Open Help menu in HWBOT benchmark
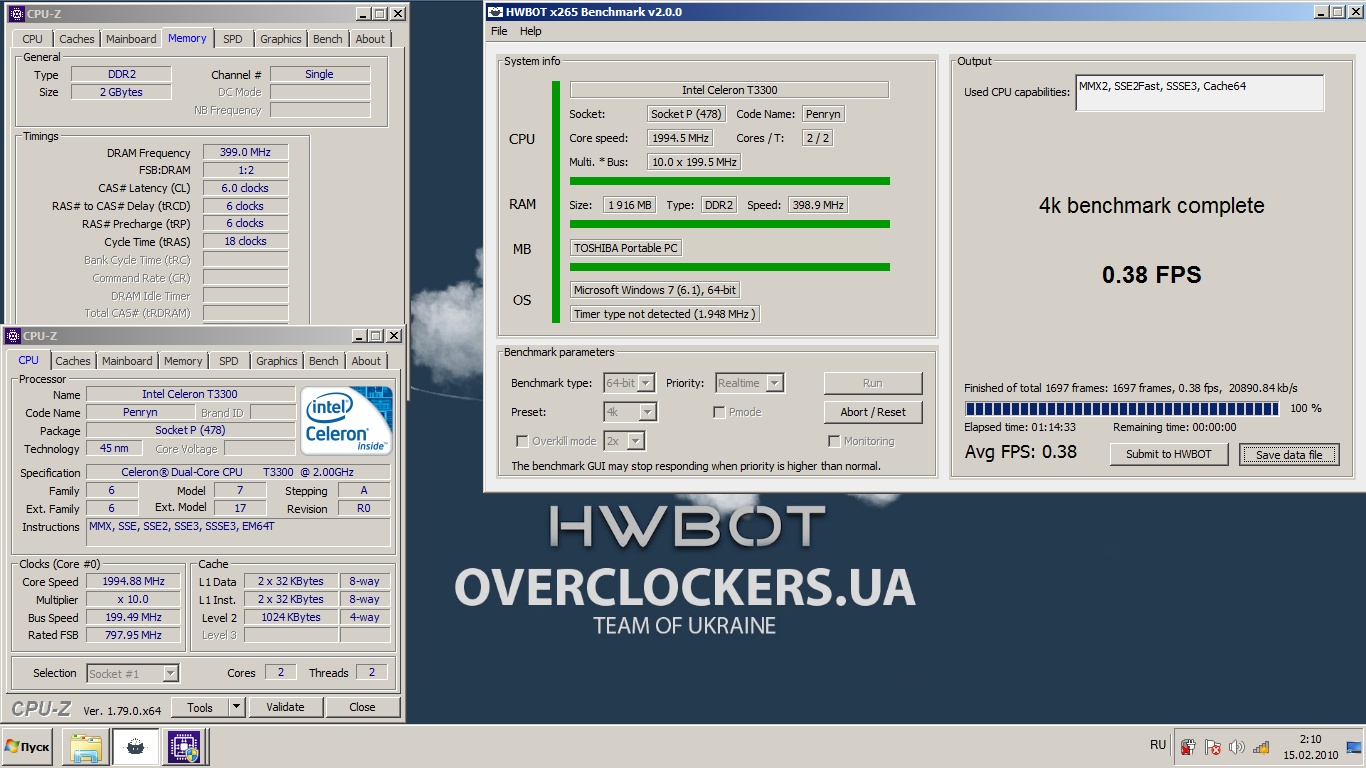Screen dimensions: 1366x768 coord(530,31)
